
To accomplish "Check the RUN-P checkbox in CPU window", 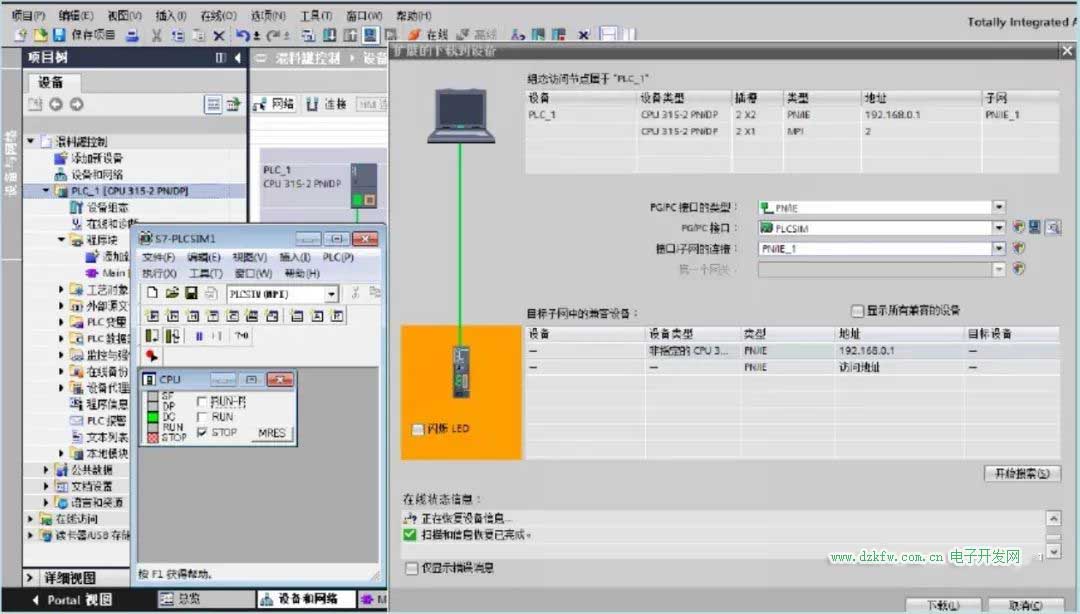I will click(202, 401).
